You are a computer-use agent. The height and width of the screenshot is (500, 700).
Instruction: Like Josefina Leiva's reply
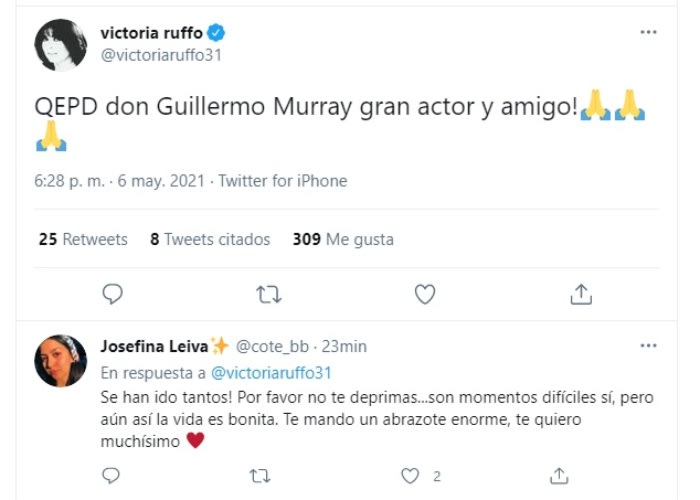click(x=410, y=474)
